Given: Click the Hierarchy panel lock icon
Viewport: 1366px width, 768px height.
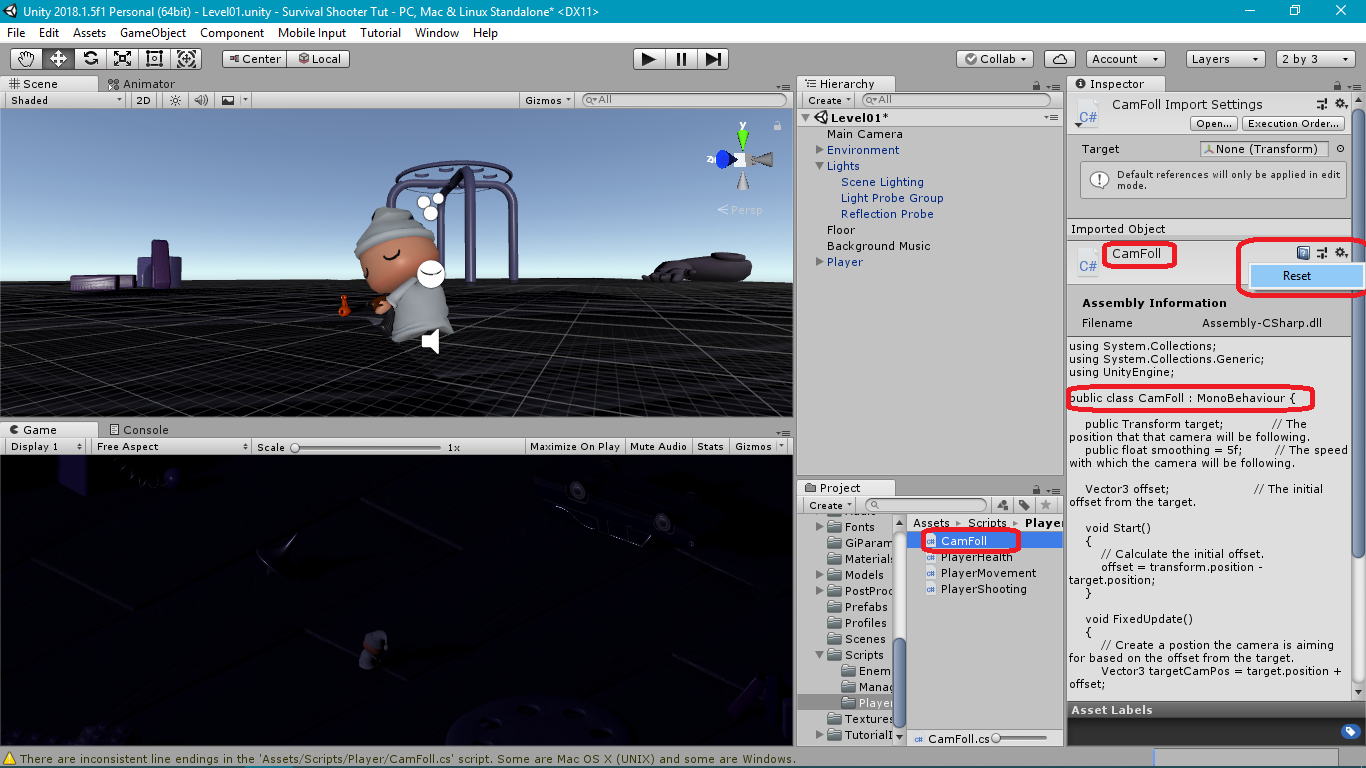Looking at the screenshot, I should 1035,84.
